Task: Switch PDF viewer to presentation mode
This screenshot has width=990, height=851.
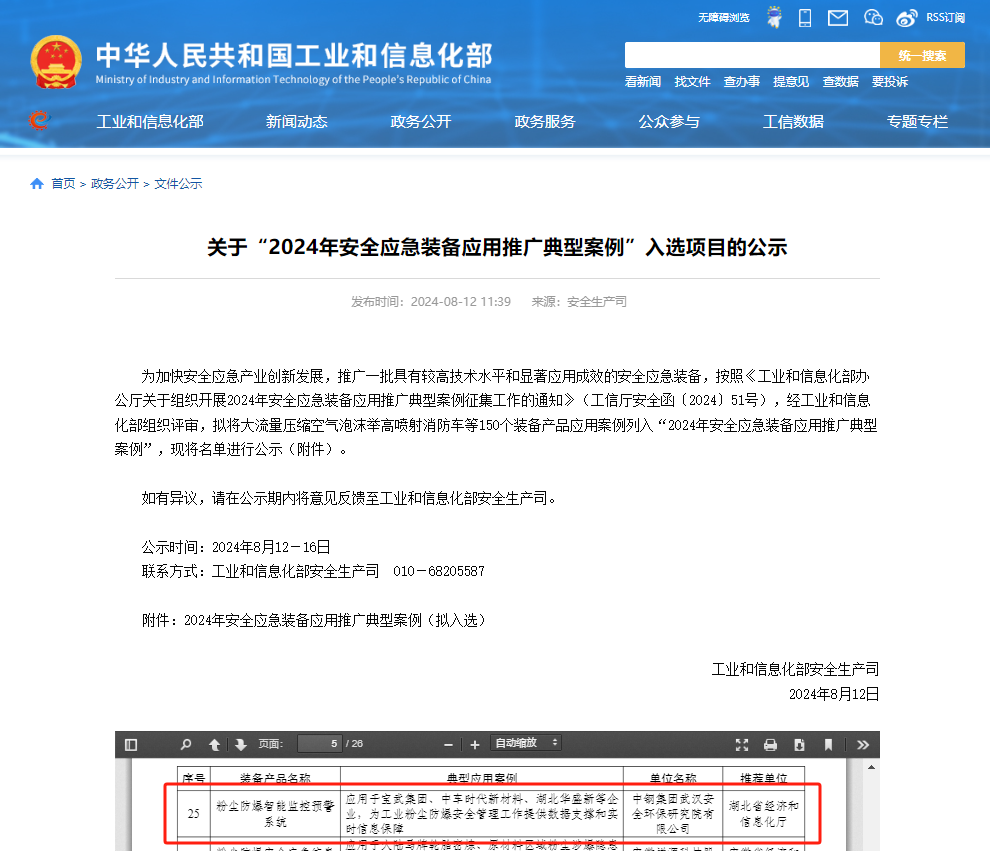Action: (742, 745)
